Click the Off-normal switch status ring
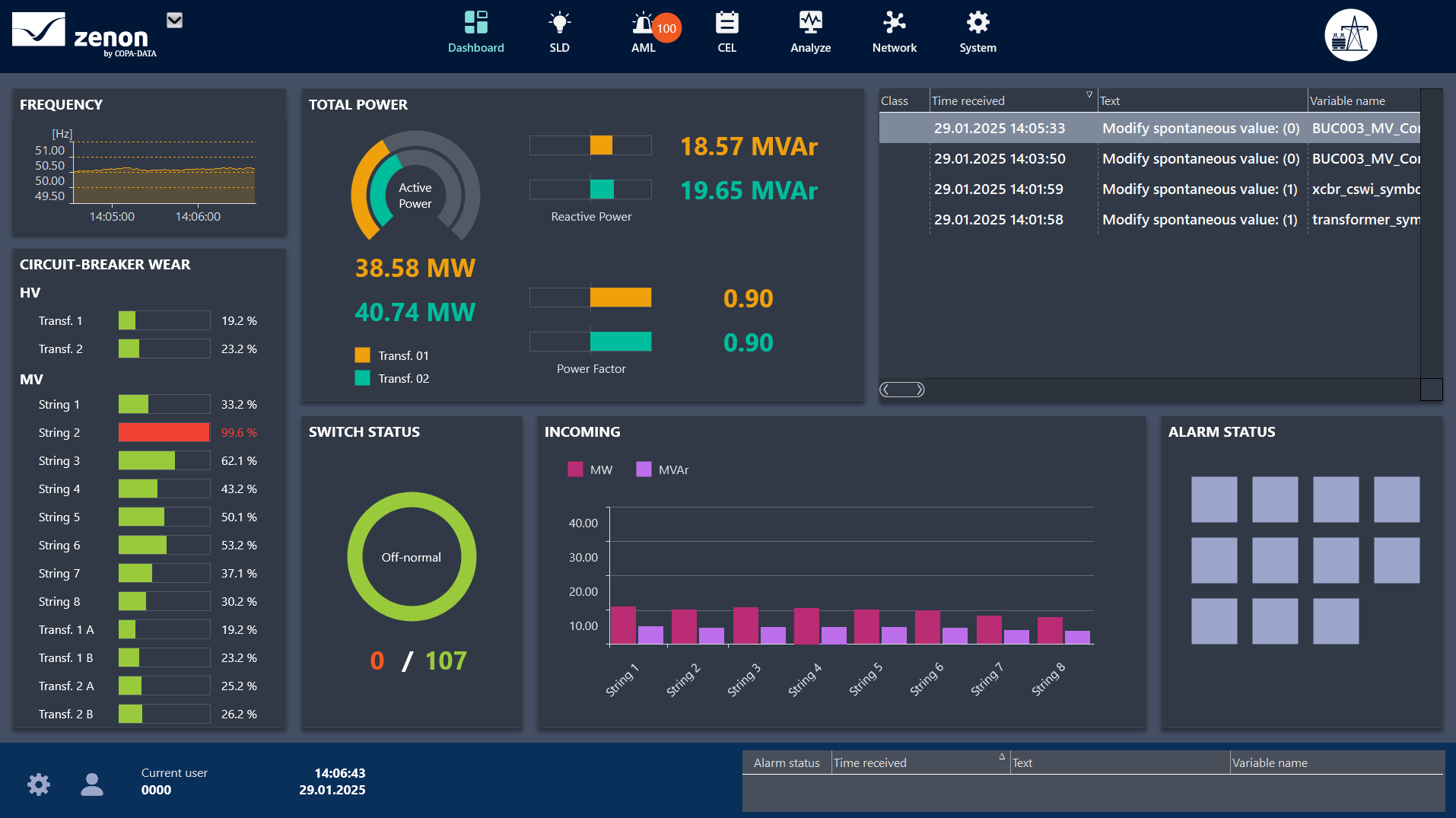The width and height of the screenshot is (1456, 818). tap(412, 557)
